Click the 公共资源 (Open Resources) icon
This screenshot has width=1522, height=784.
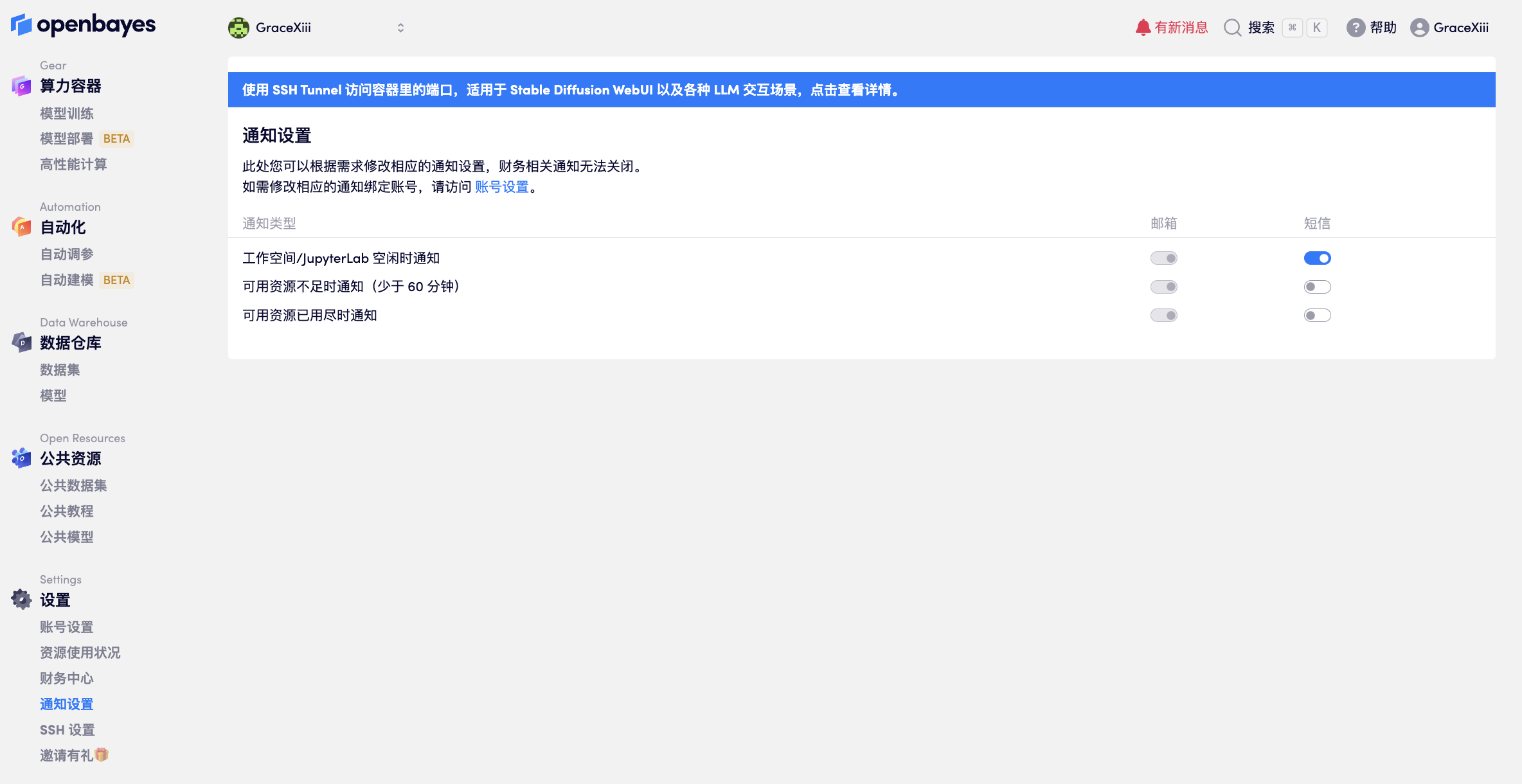pyautogui.click(x=21, y=458)
